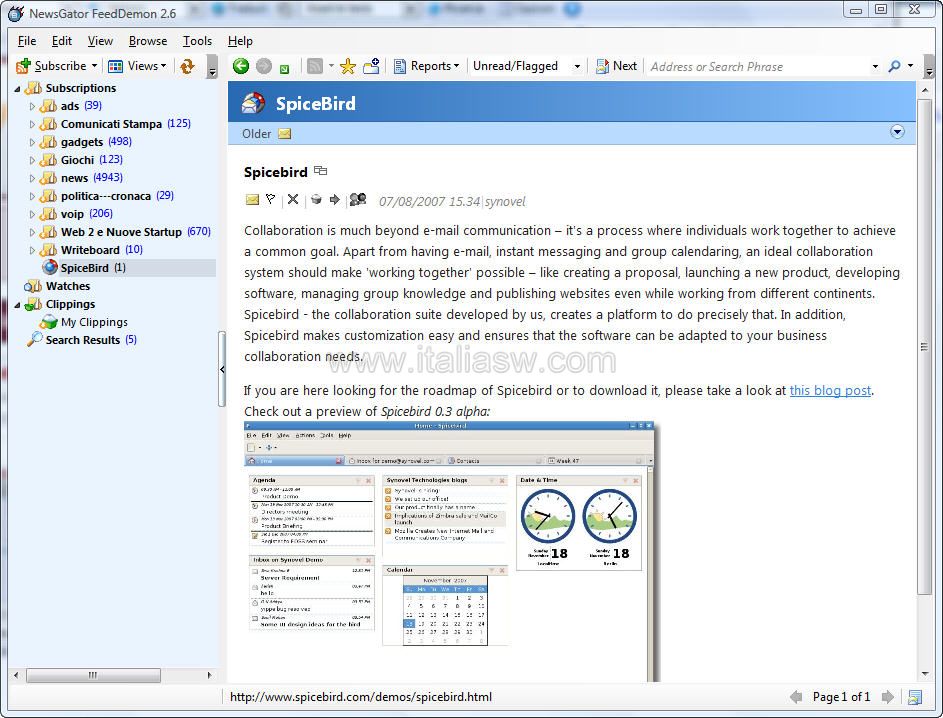Open the View menu
This screenshot has height=718, width=943.
100,41
